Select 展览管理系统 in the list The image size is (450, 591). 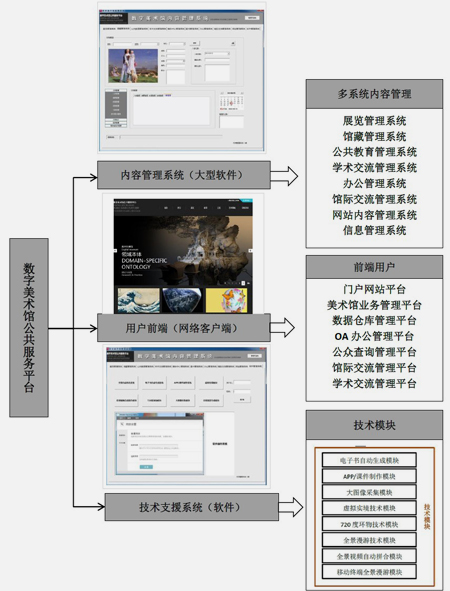click(x=374, y=121)
